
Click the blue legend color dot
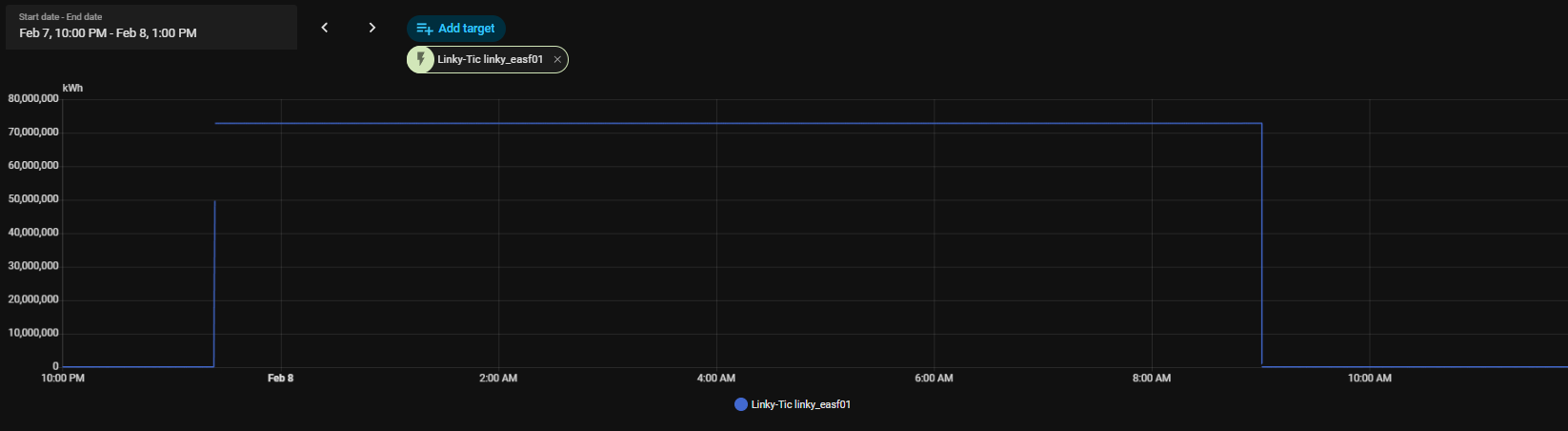tap(740, 404)
